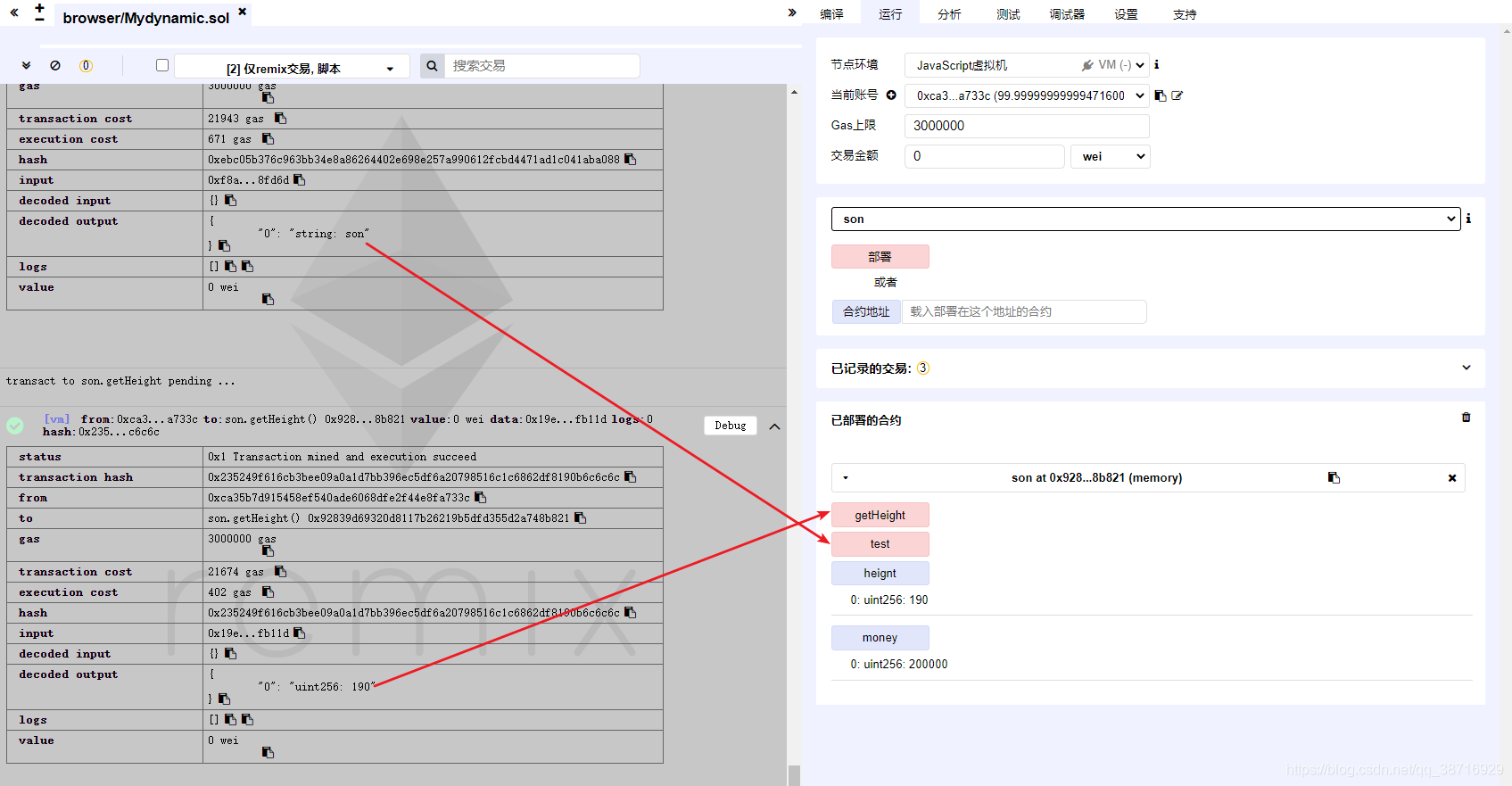Copy the input 0xf8a...8fd6d value
Screen dimensions: 1512x786
pyautogui.click(x=299, y=179)
